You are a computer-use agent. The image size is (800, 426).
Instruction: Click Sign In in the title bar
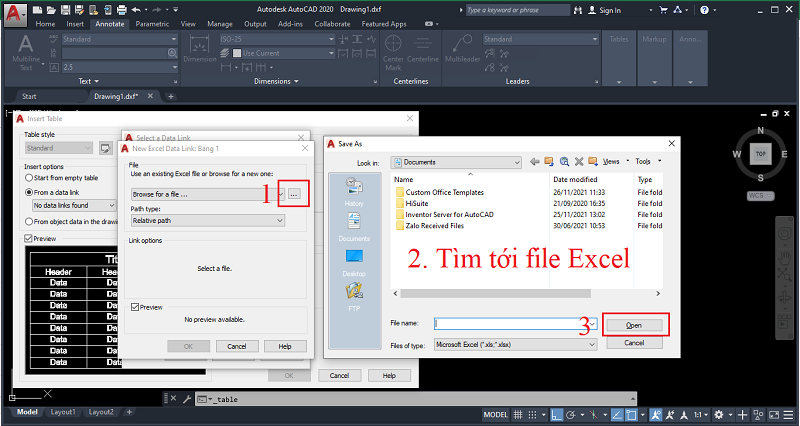[x=605, y=10]
